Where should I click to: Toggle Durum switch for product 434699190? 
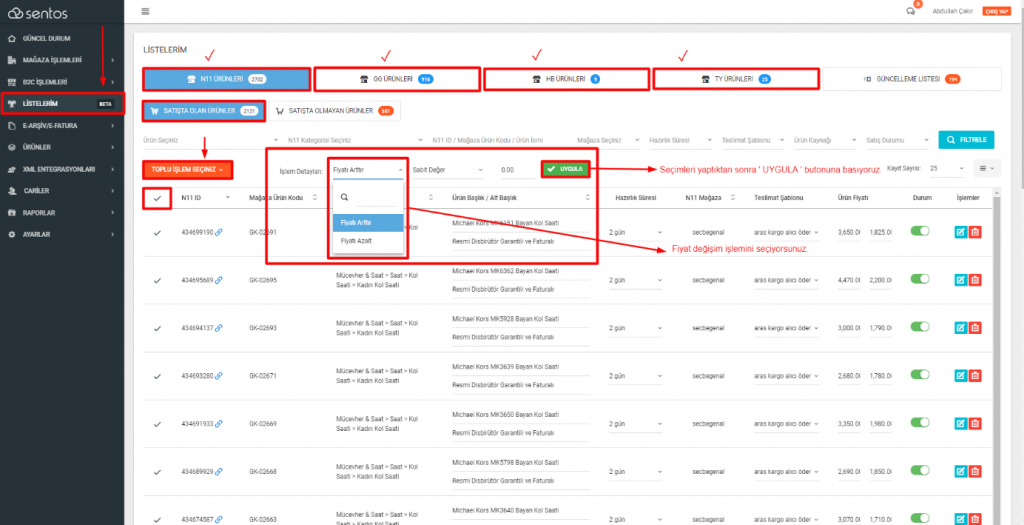pos(920,231)
